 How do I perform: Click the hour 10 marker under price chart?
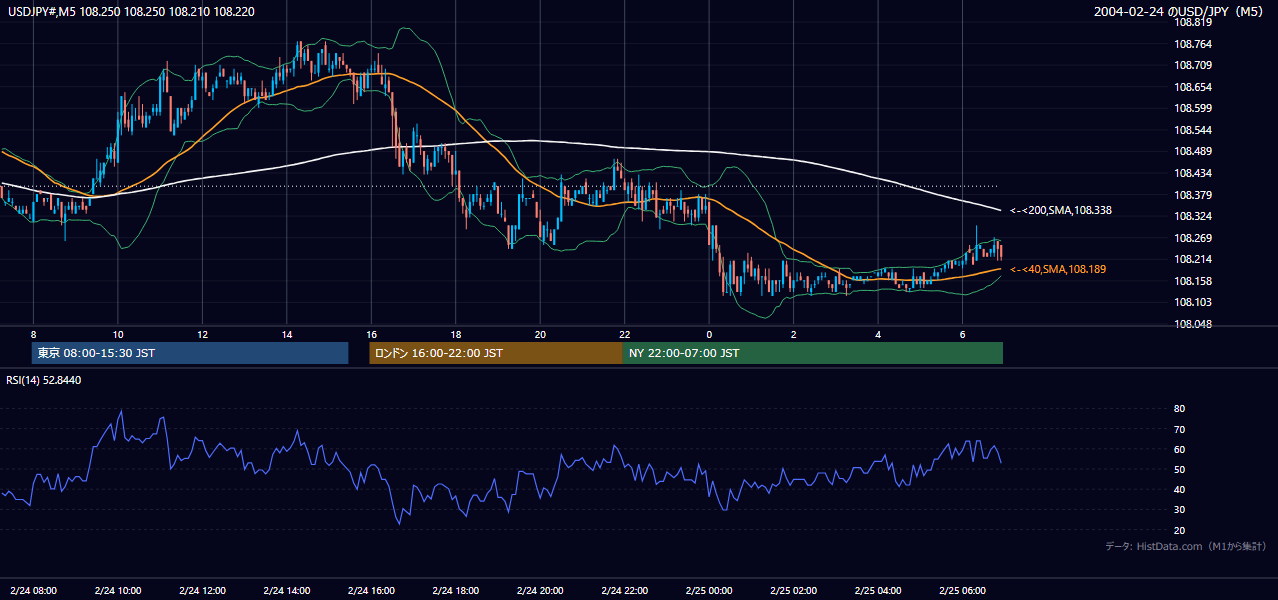point(118,334)
